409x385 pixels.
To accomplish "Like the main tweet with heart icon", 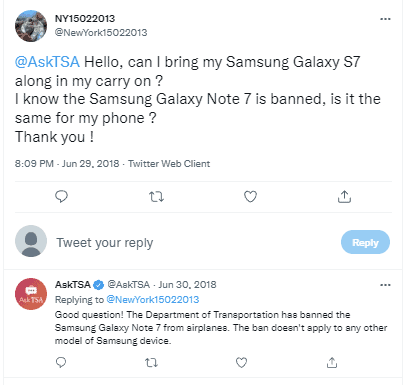I will 250,197.
